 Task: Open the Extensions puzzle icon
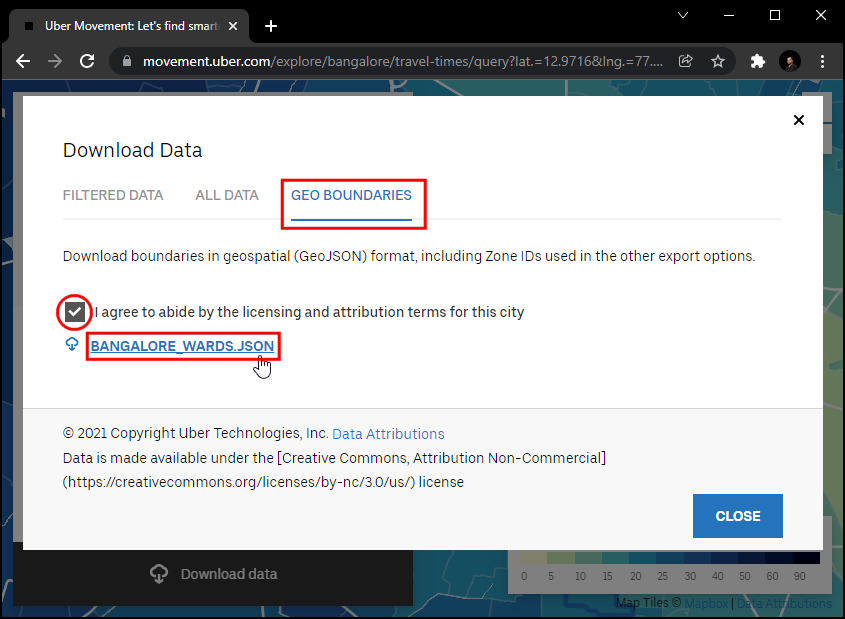tap(757, 61)
